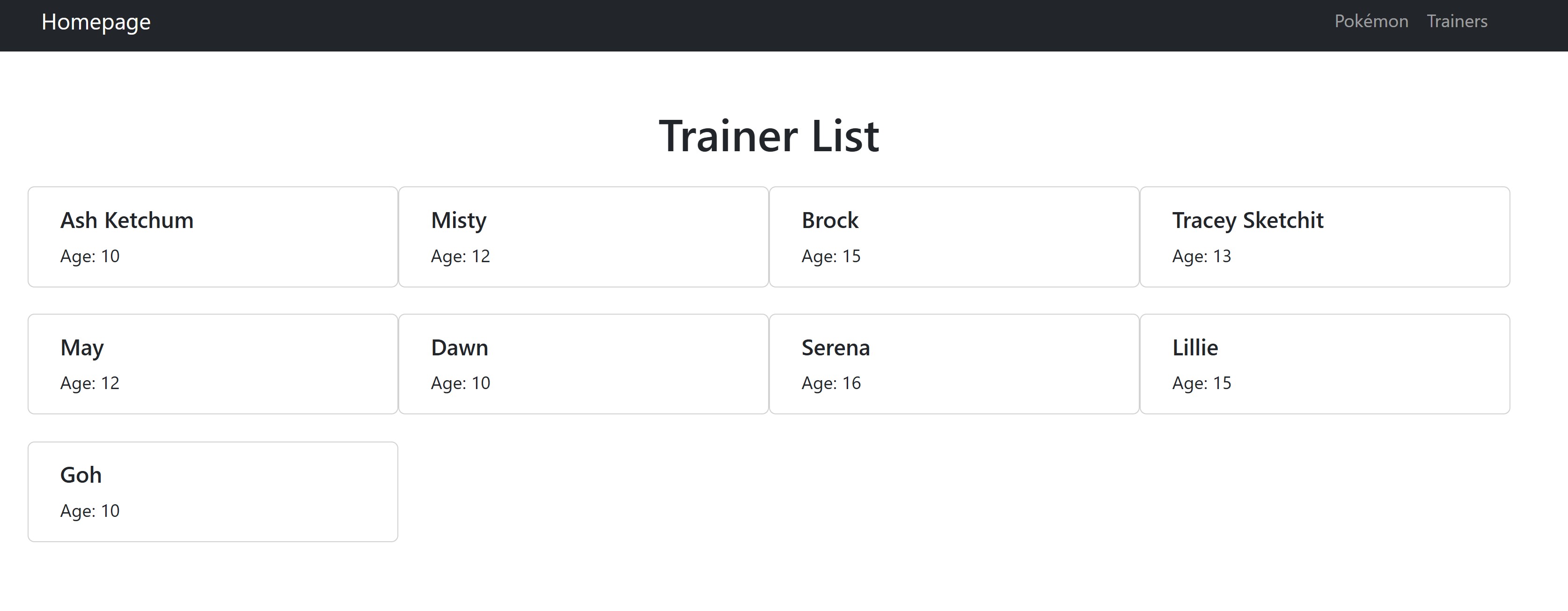Select the Ash Ketchum trainer card
1568x611 pixels.
212,236
